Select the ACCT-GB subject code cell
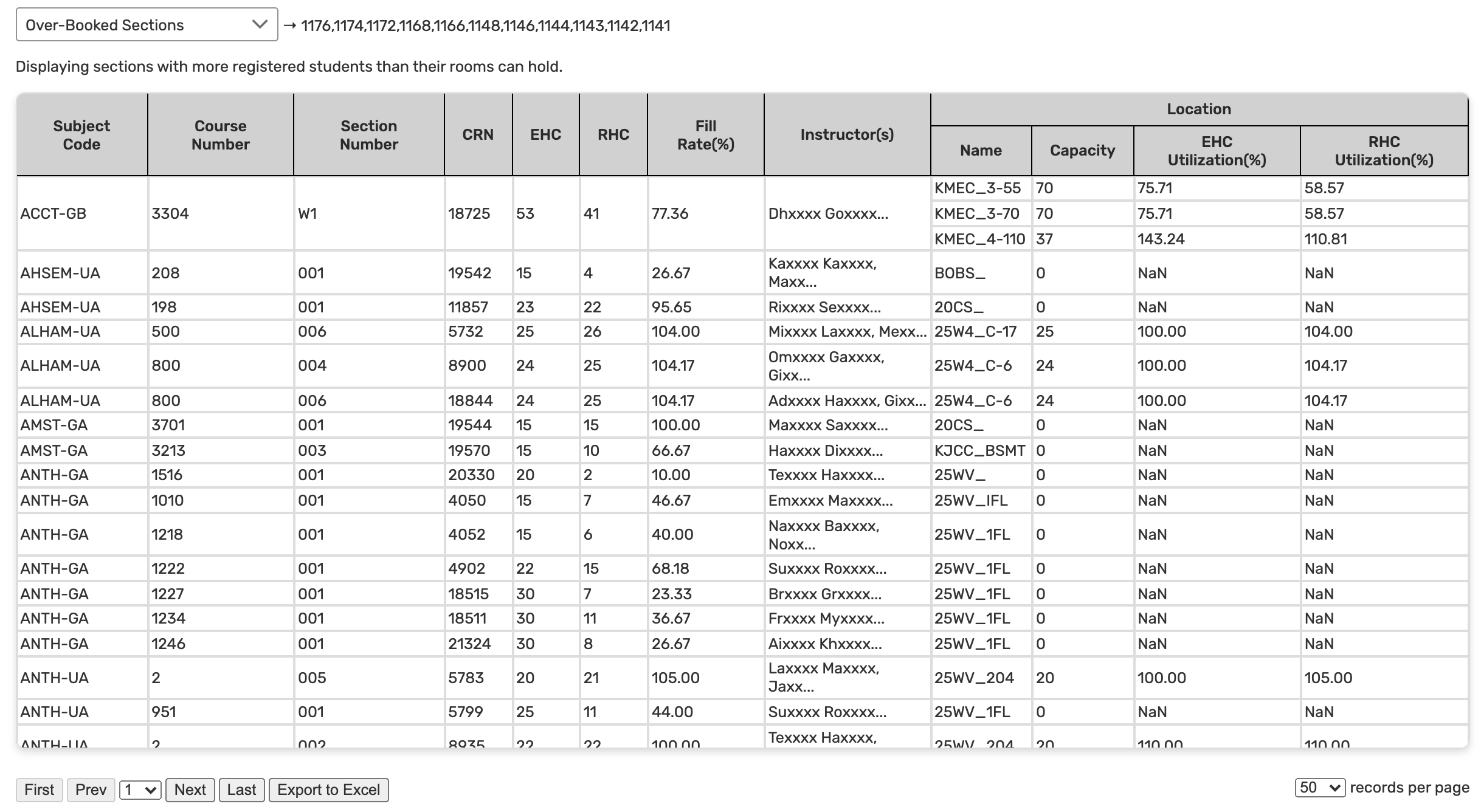Viewport: 1481px width, 812px height. (54, 213)
